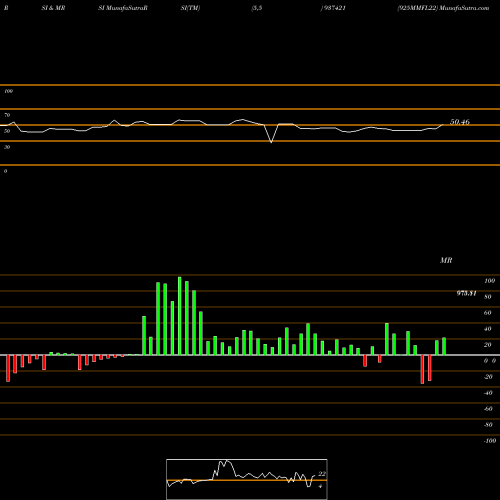
Task: Click the 937421 code in the header
Action: click(x=334, y=8)
